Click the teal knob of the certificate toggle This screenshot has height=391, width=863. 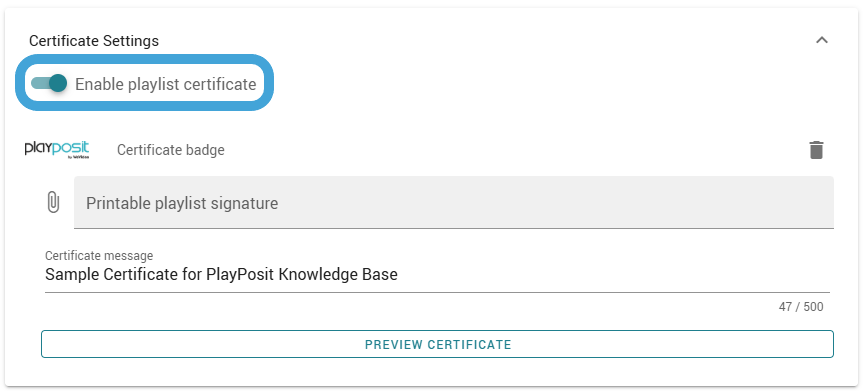click(58, 83)
